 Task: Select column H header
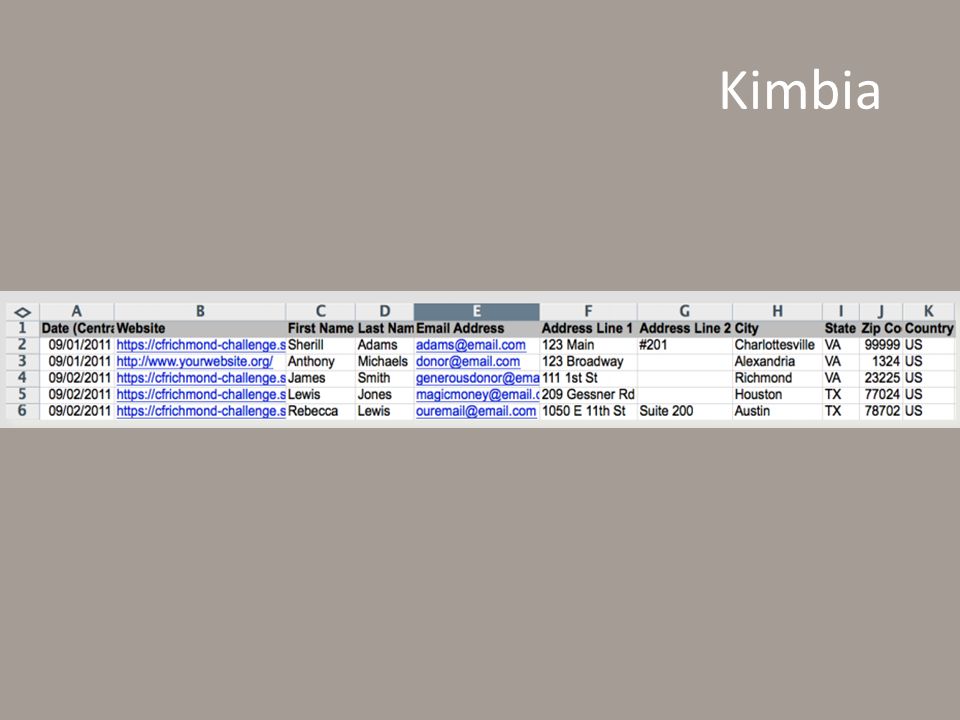pyautogui.click(x=778, y=312)
